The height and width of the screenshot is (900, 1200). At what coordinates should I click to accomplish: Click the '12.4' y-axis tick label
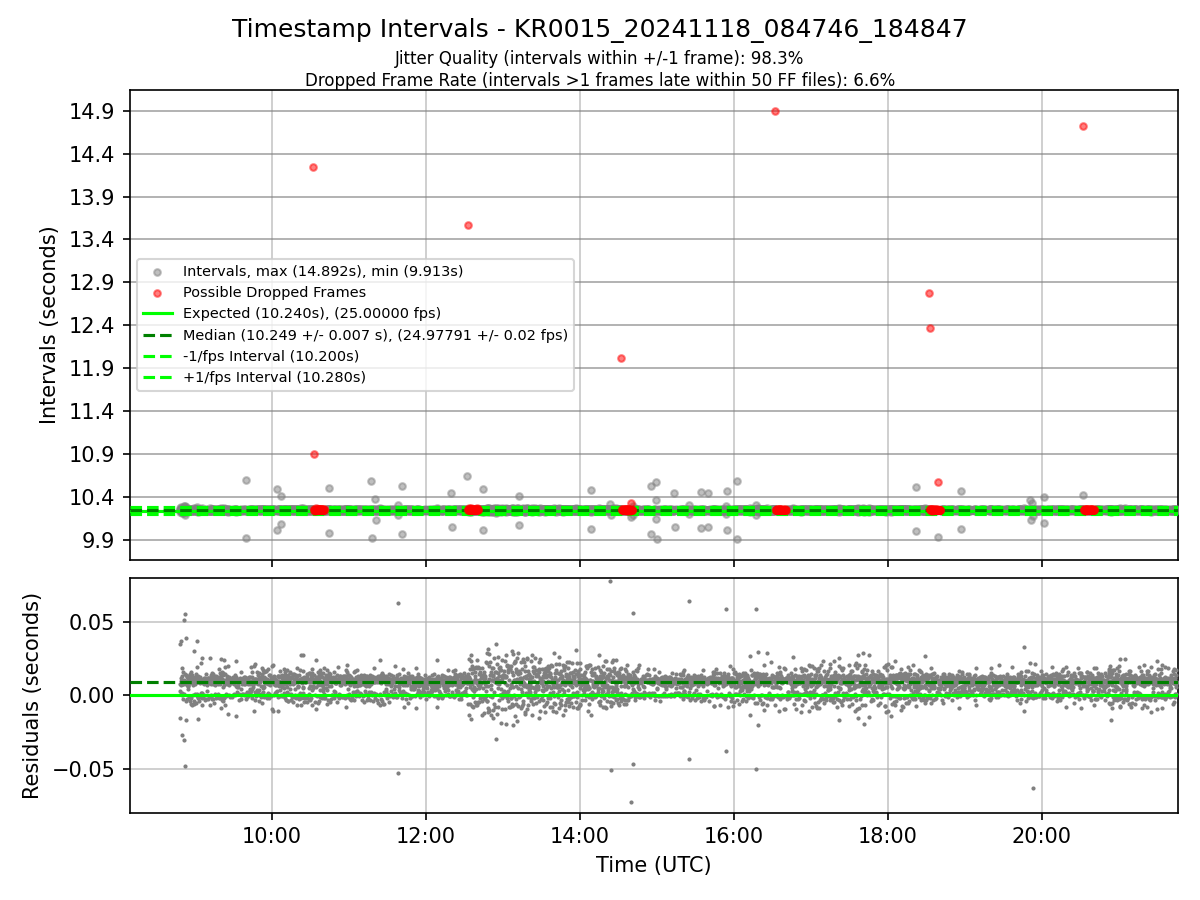coord(91,326)
